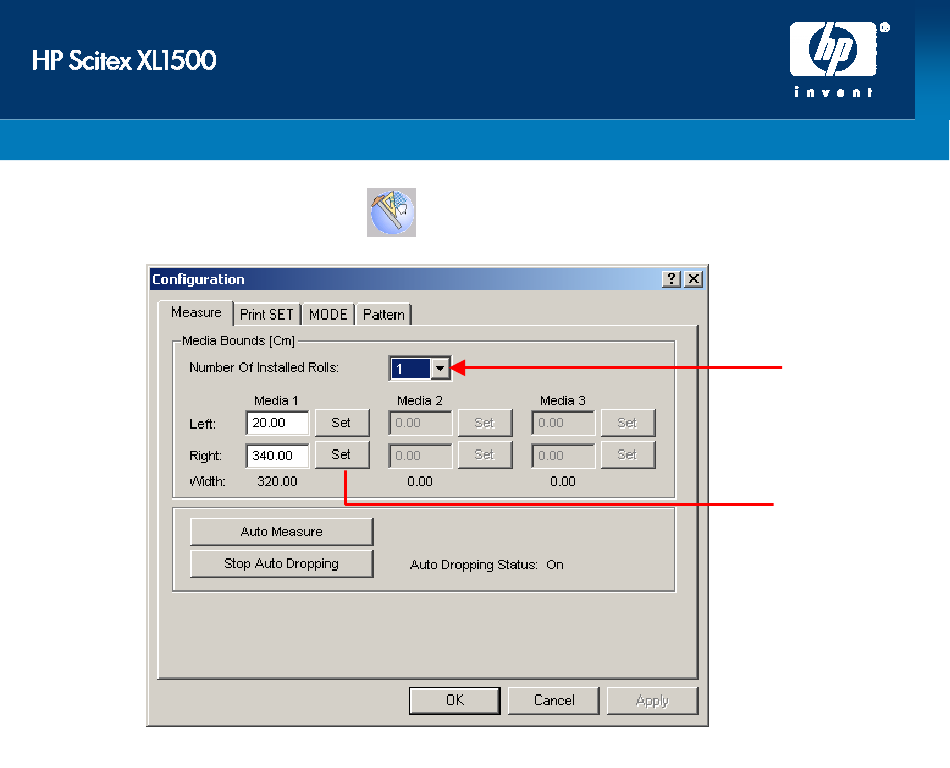Open the Print SET tab
This screenshot has height=768, width=950.
click(267, 315)
